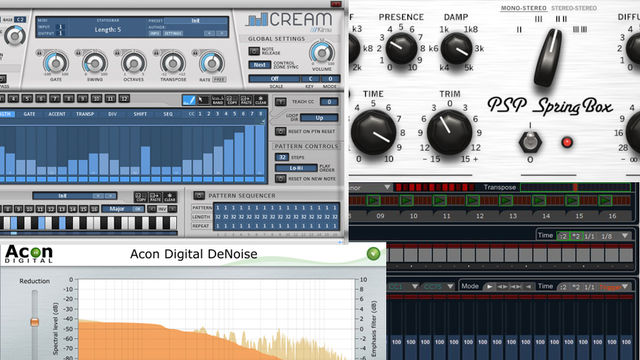The image size is (640, 360).
Task: Expand the dropdown arrow left of Transpose
Action: tap(387, 187)
